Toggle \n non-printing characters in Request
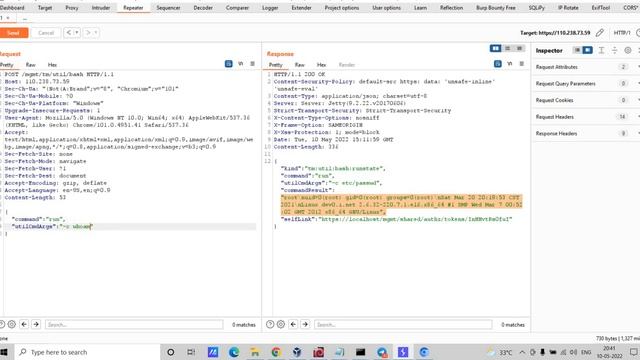The width and height of the screenshot is (640, 360). point(241,64)
